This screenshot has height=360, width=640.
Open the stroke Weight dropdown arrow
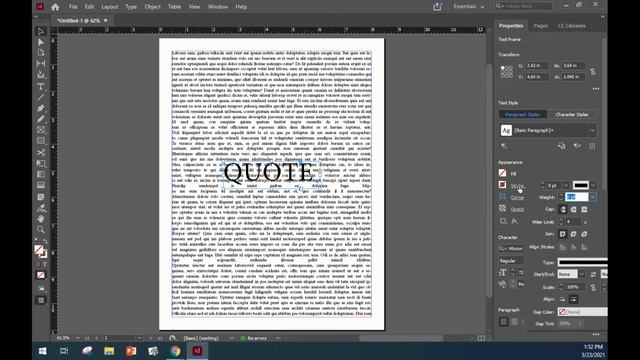[593, 197]
